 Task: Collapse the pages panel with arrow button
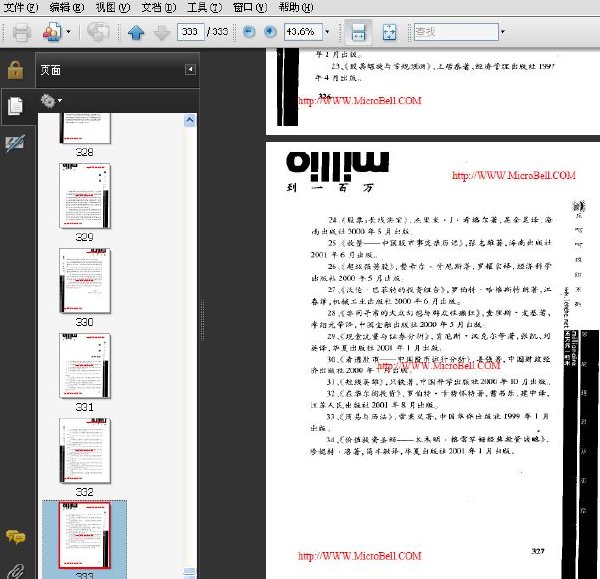191,69
